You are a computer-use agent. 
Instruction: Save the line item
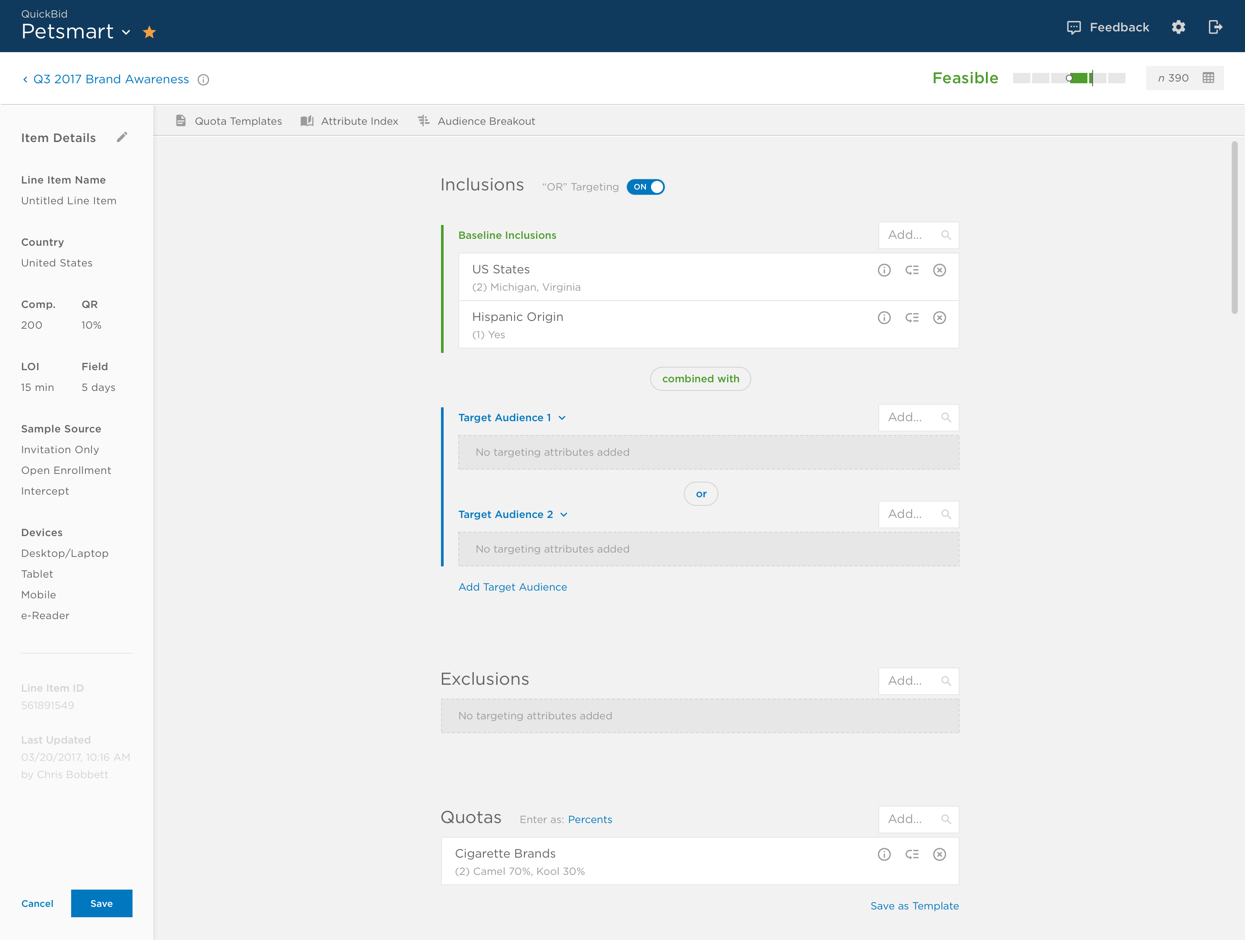[101, 903]
